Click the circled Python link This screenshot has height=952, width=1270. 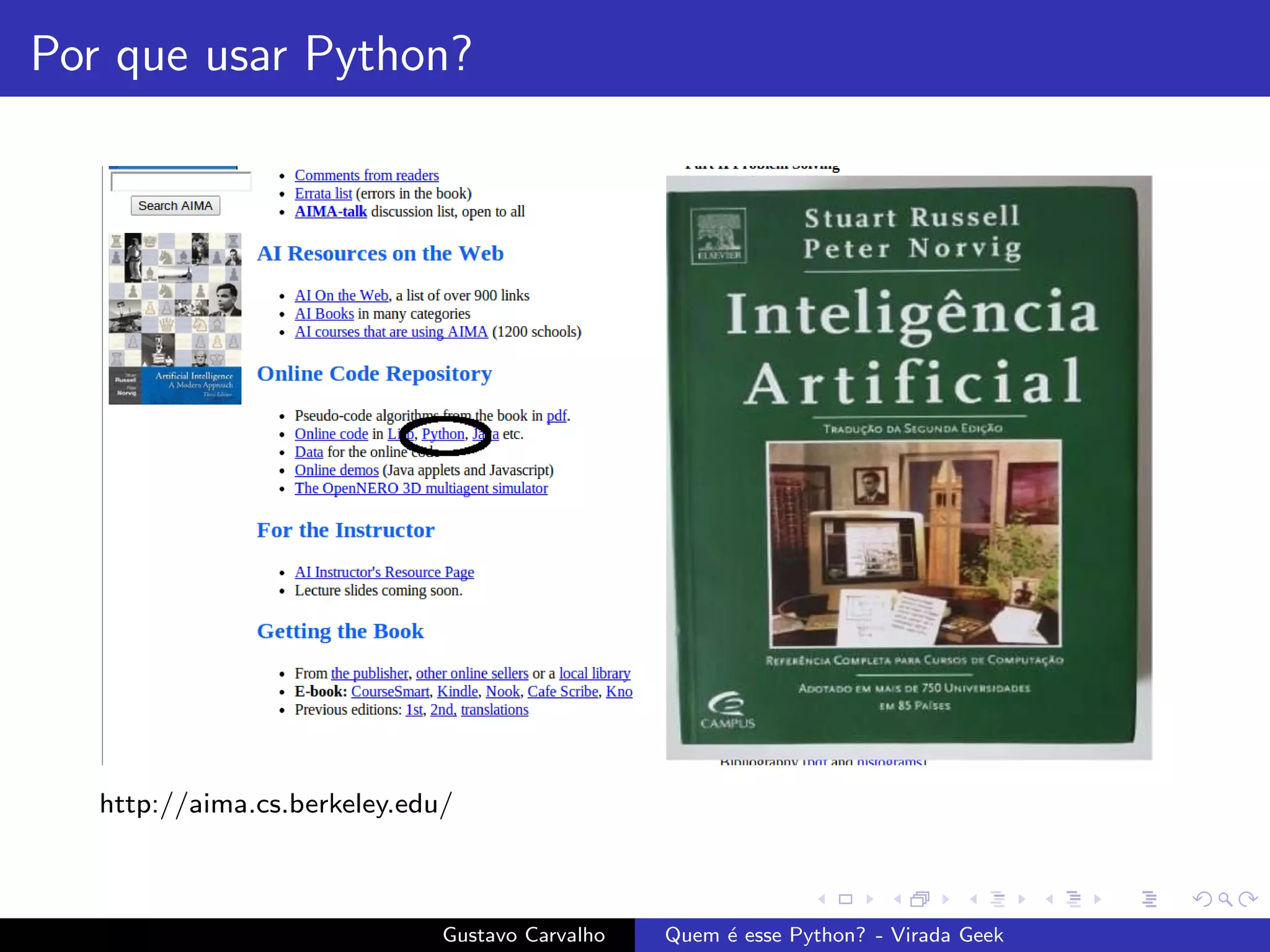443,434
